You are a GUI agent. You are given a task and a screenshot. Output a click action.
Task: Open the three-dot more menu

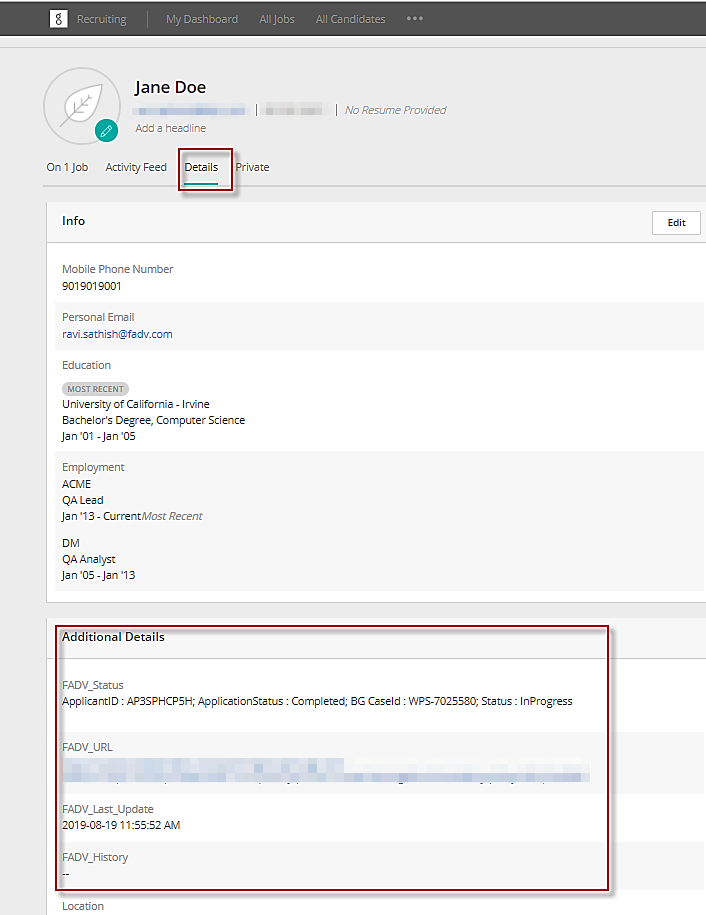click(x=415, y=19)
